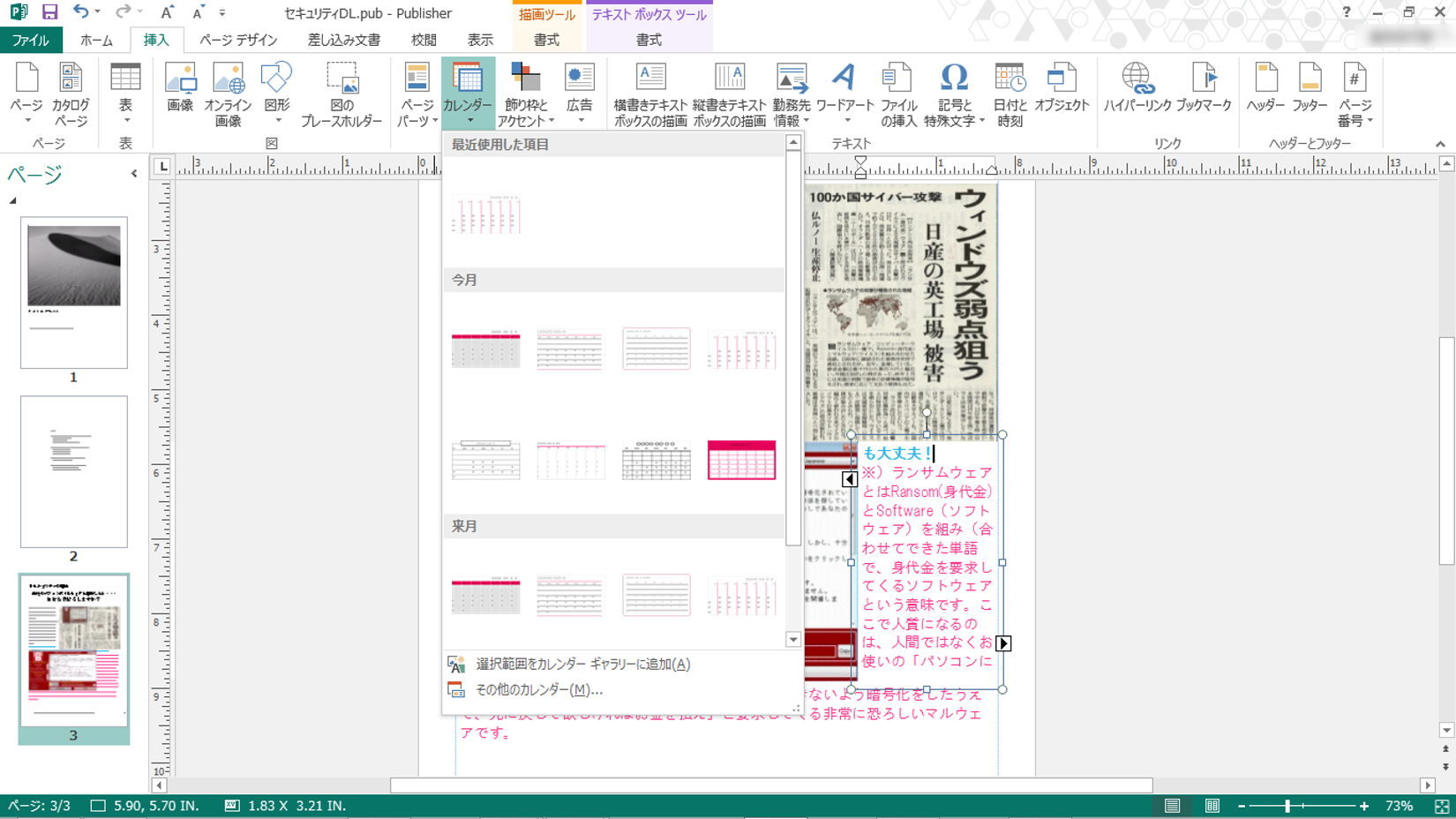Open the 表示 view tab
1456x819 pixels.
(480, 40)
